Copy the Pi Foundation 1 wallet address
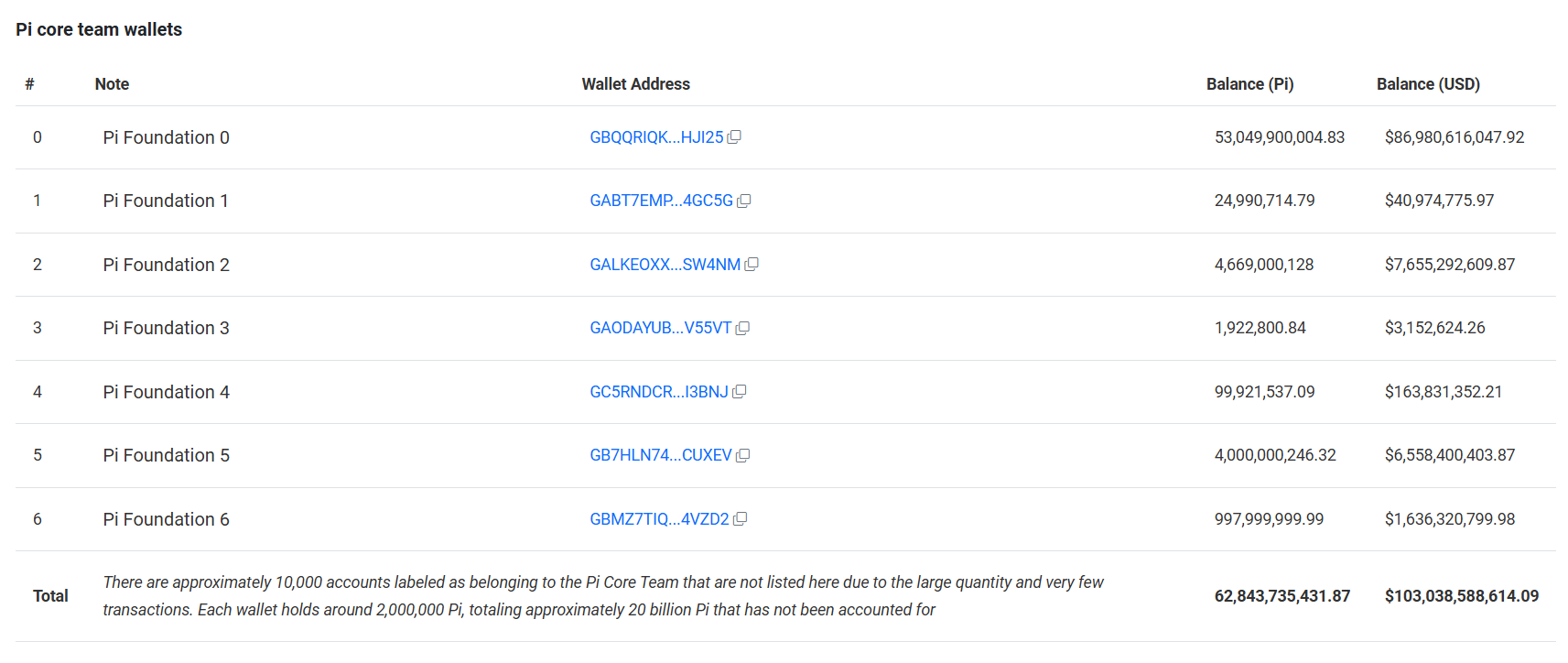The width and height of the screenshot is (1568, 663). [744, 201]
